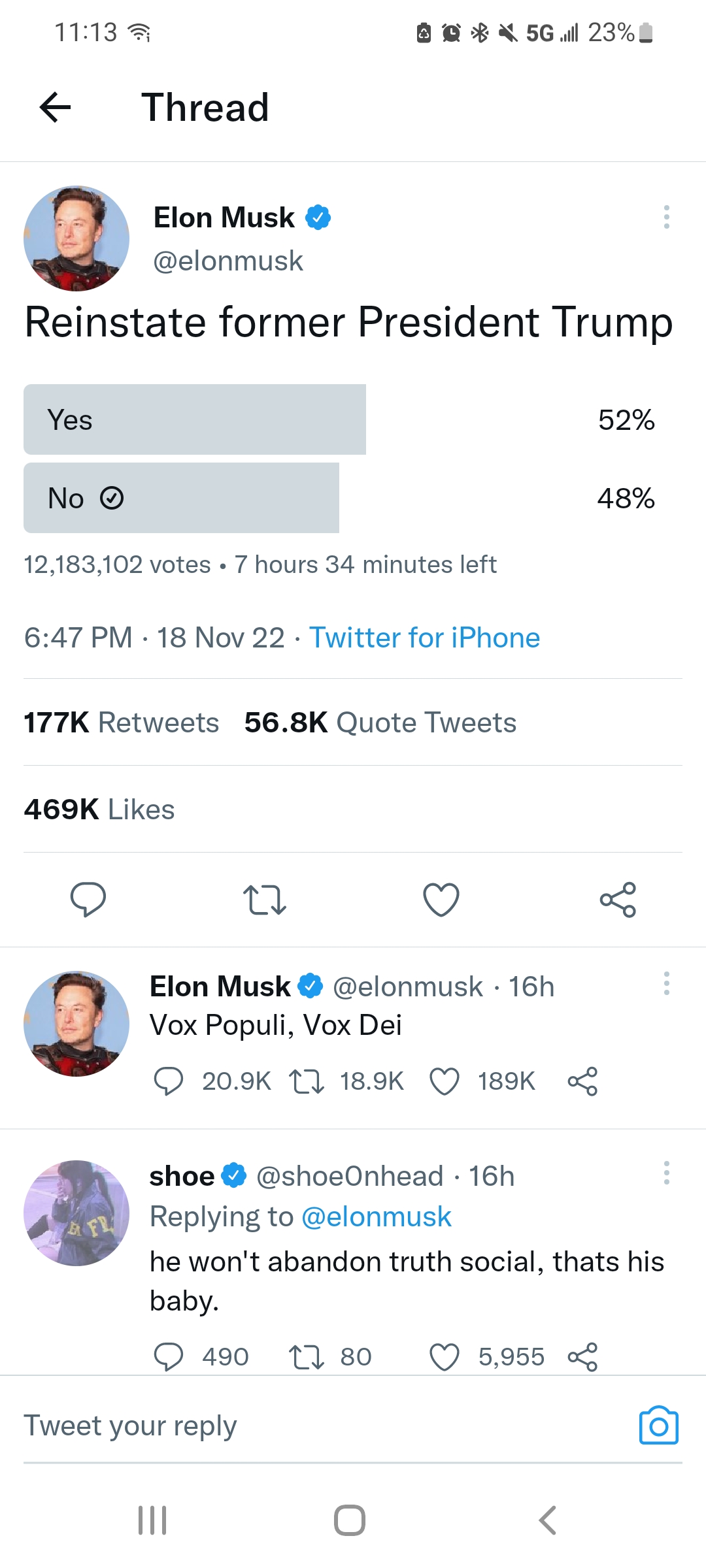This screenshot has height=1568, width=706.
Task: Retweet the Vox Populi, Vox Dei reply
Action: pos(307,1081)
